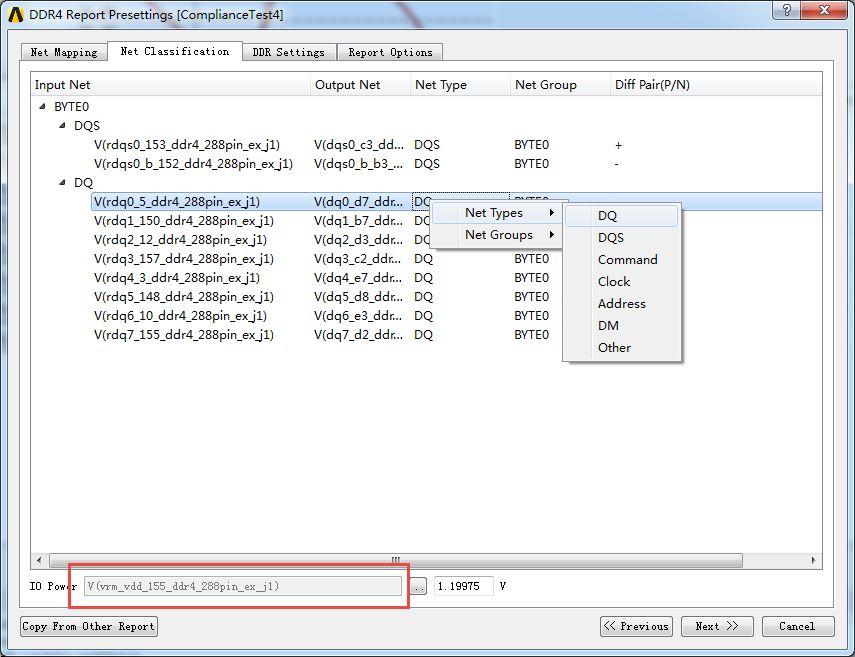Switch to the DDR Settings tab
Image resolution: width=855 pixels, height=657 pixels.
(x=288, y=52)
